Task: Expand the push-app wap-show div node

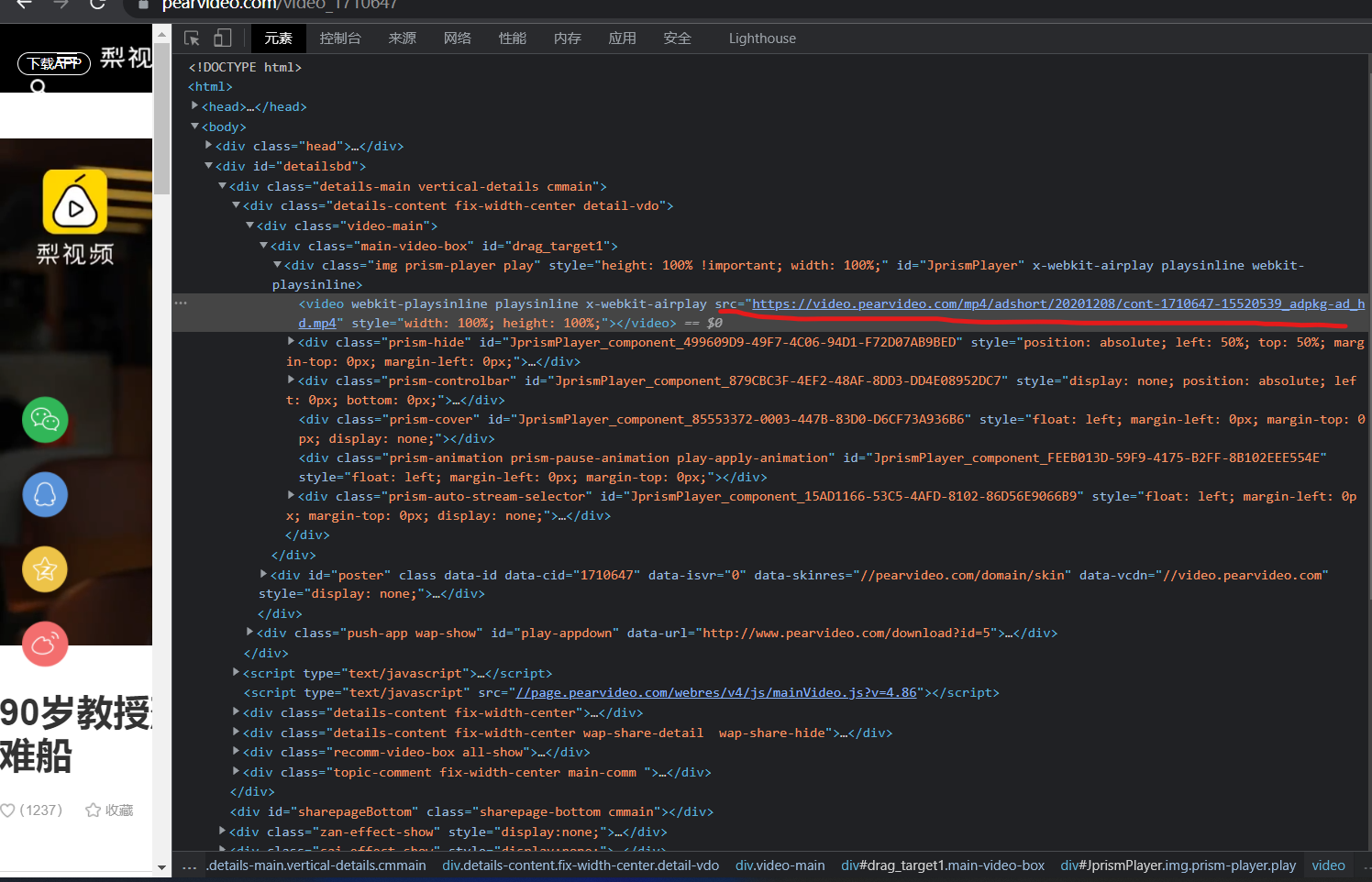Action: [x=249, y=633]
